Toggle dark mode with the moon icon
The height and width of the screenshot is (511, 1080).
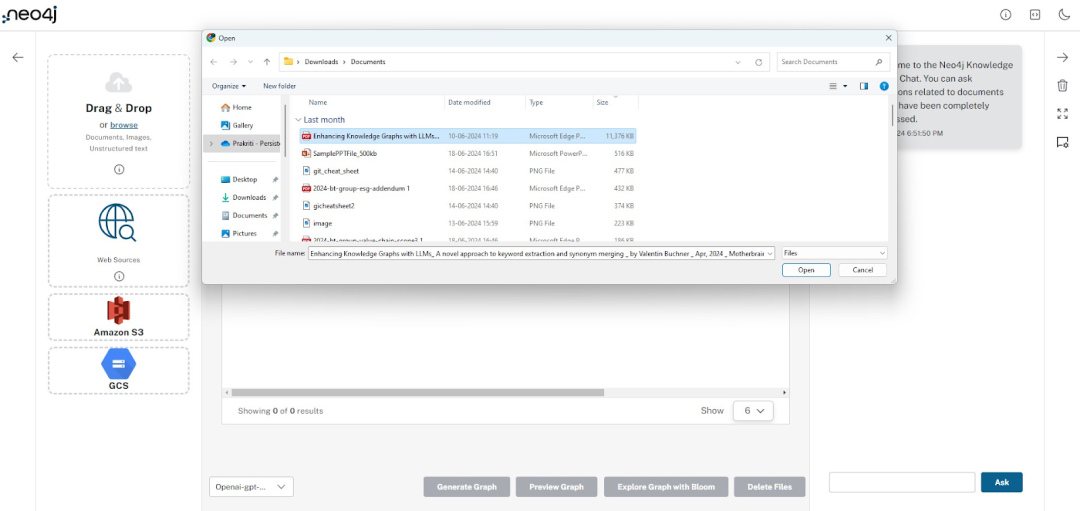1063,15
